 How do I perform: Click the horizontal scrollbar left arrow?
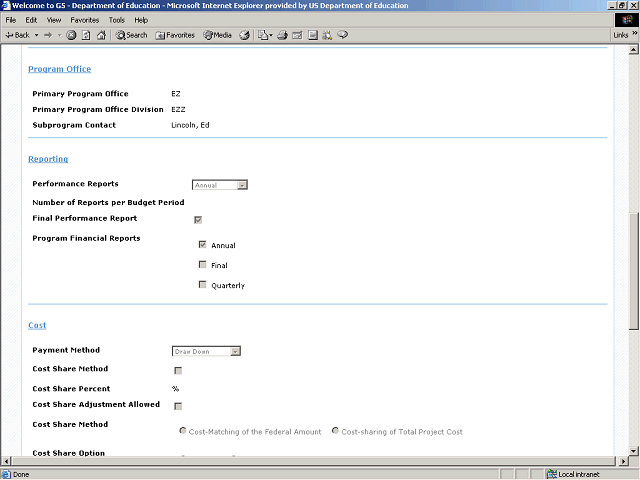coord(6,461)
